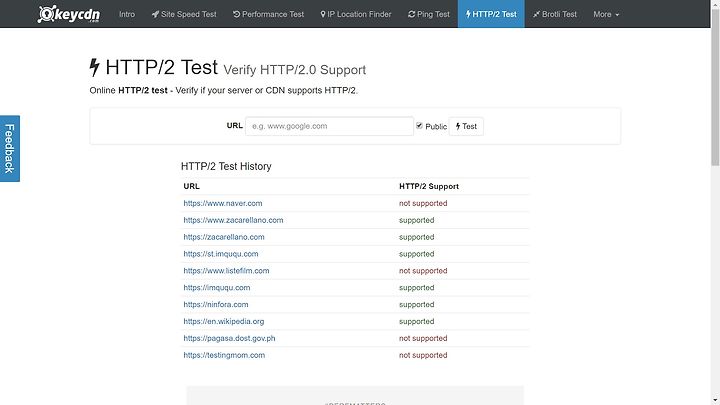Toggle the Public checkbox
The width and height of the screenshot is (720, 405).
coord(420,126)
